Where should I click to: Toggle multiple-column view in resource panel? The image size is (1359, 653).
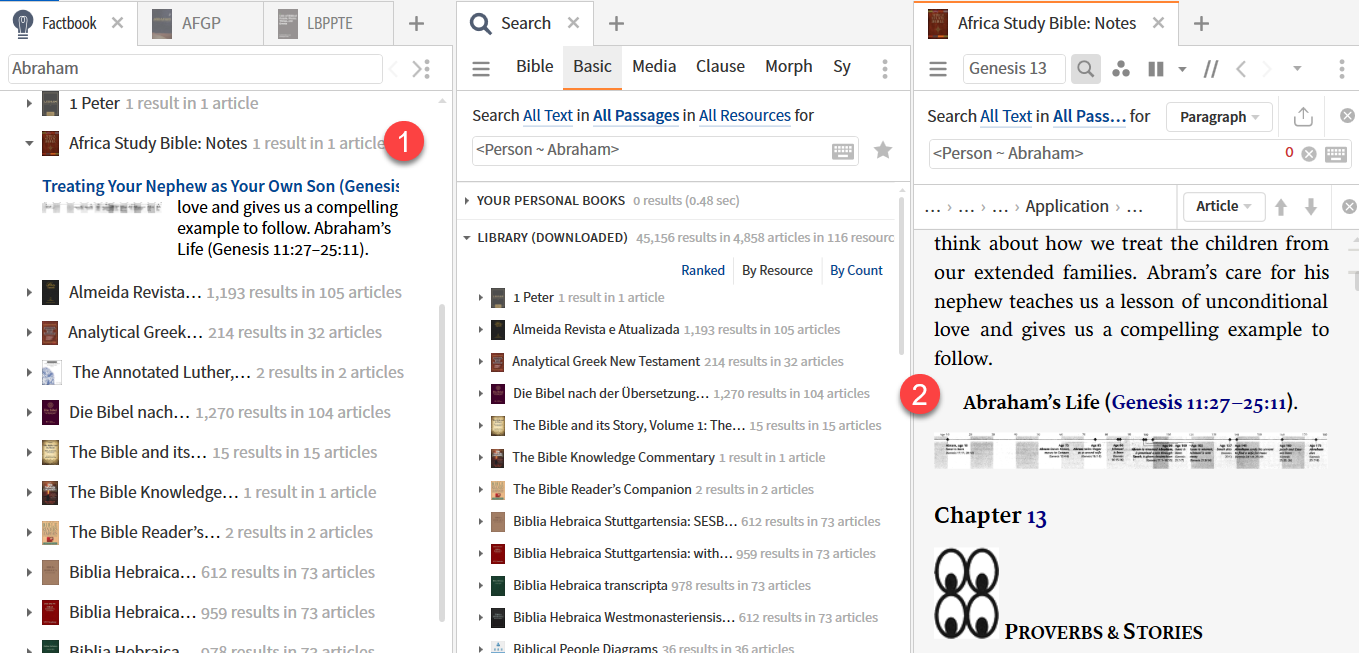coord(1156,69)
